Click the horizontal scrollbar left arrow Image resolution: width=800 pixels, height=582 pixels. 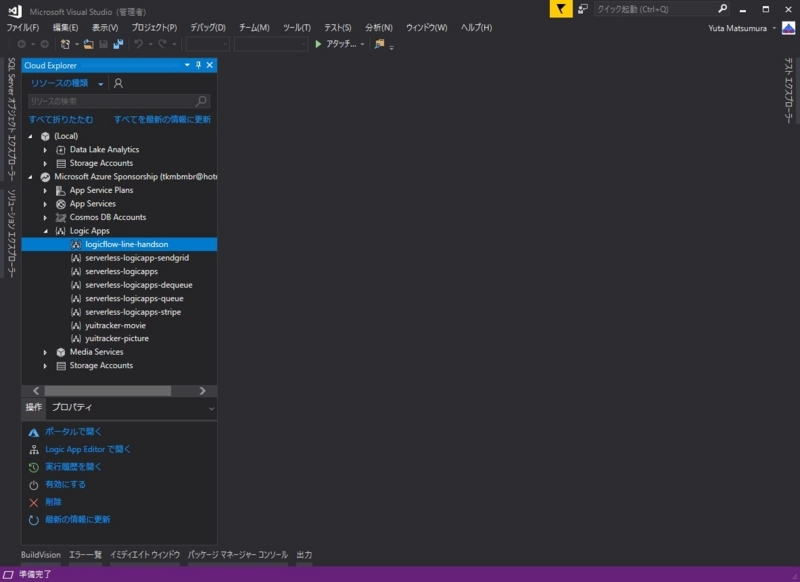pyautogui.click(x=36, y=391)
